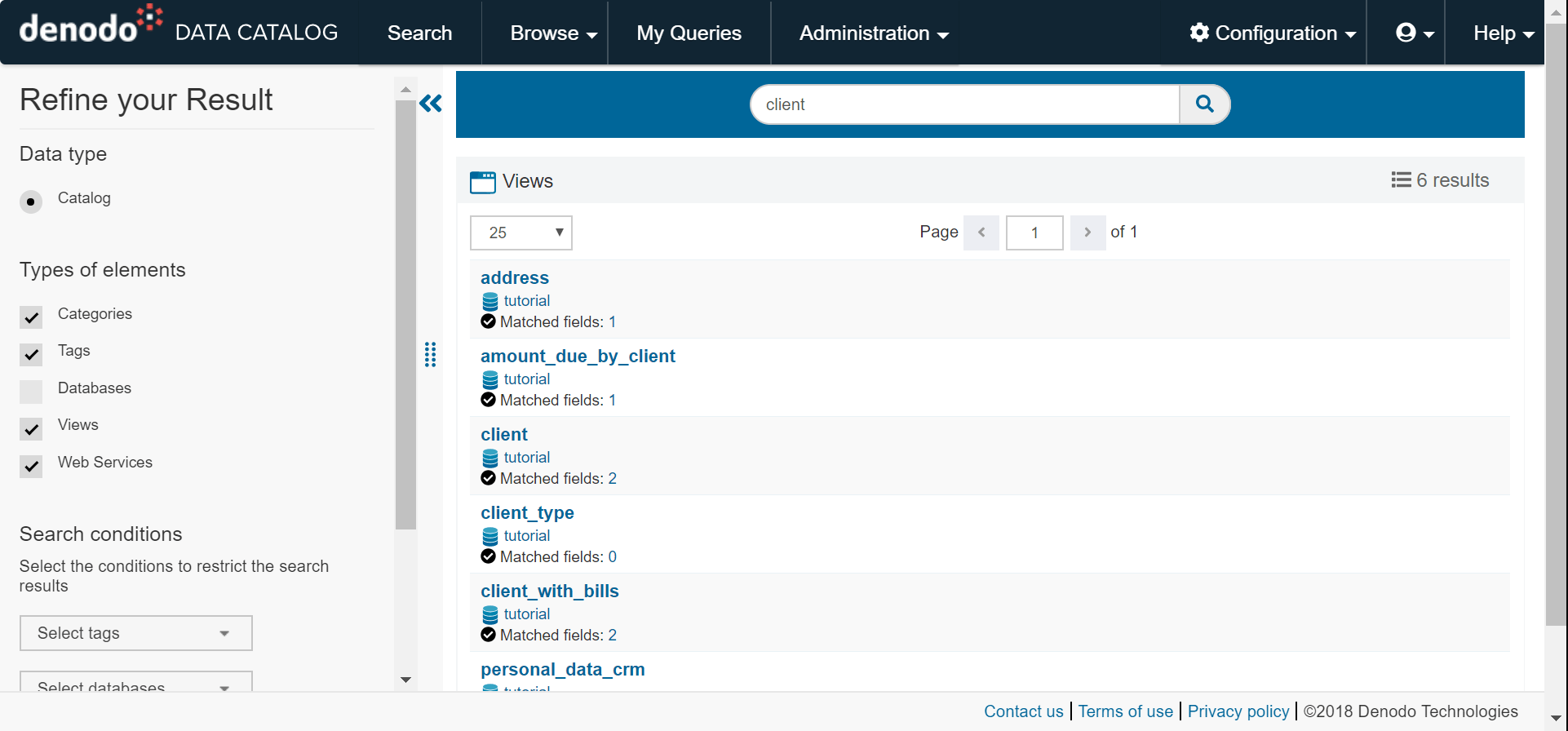Click the main page vertical scrollbar
1568x731 pixels.
1557,326
